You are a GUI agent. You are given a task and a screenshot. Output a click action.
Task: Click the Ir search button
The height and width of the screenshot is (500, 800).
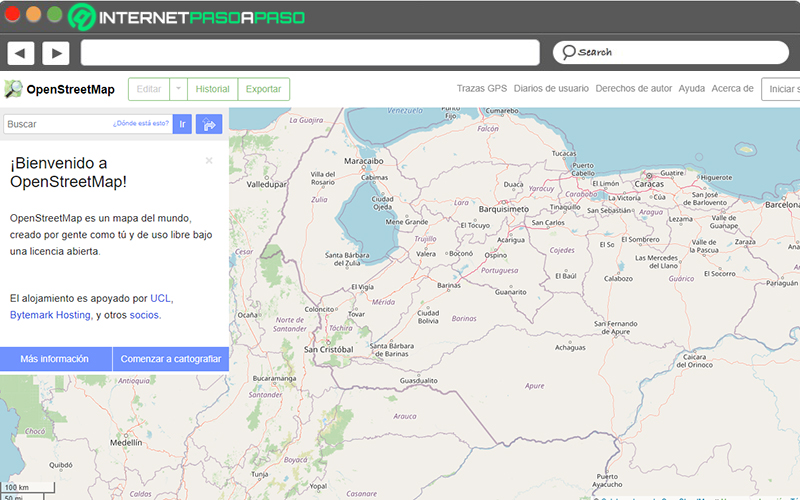click(182, 124)
